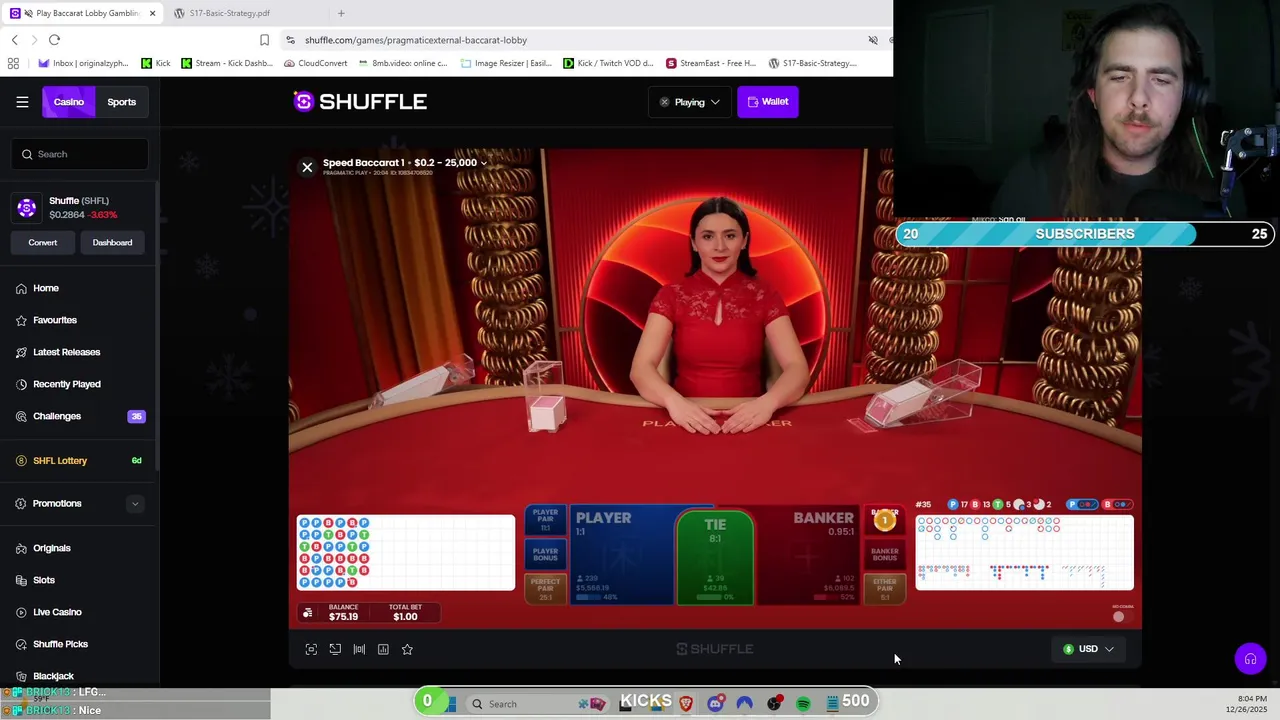Open the Speed Baccarat 1 table dropdown

tap(405, 162)
